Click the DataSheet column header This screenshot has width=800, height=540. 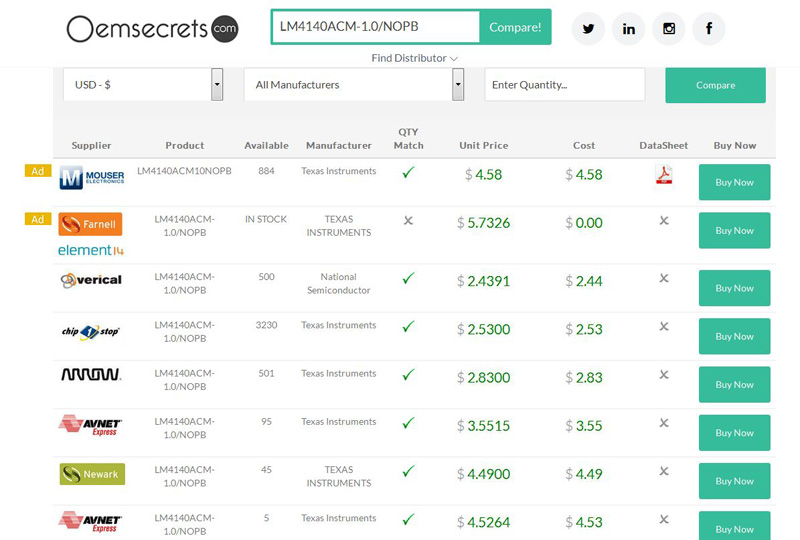coord(663,145)
